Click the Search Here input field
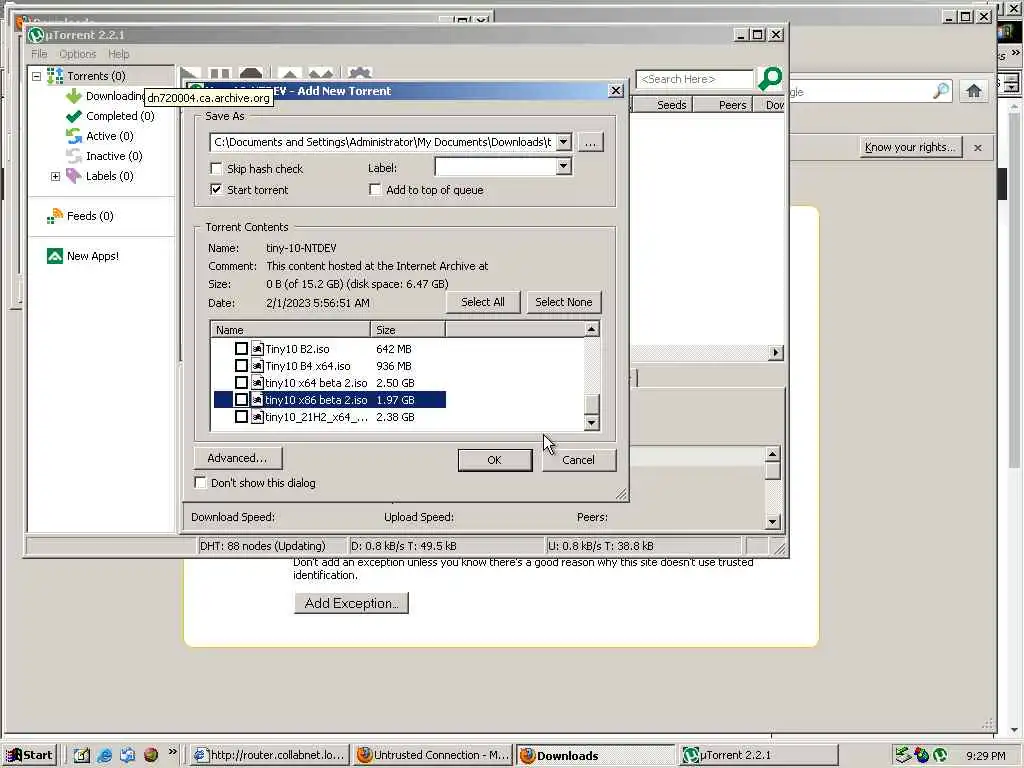 click(694, 79)
